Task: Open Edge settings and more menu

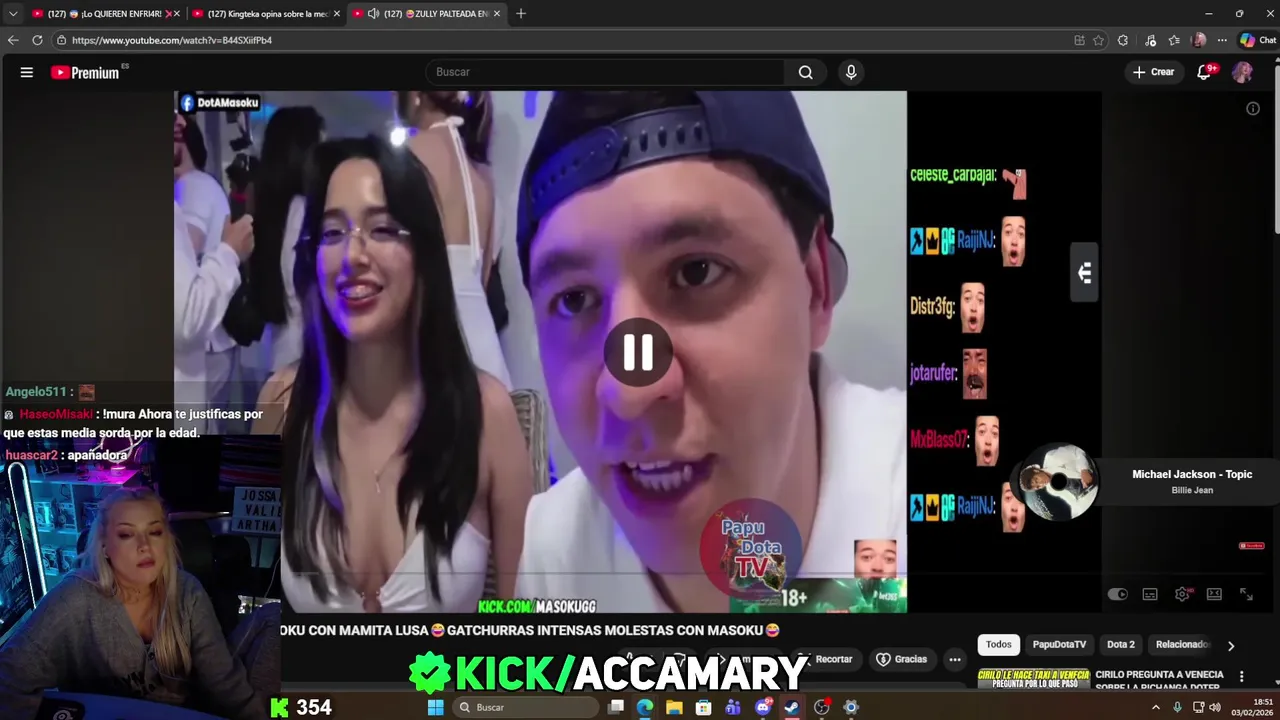Action: (1222, 40)
